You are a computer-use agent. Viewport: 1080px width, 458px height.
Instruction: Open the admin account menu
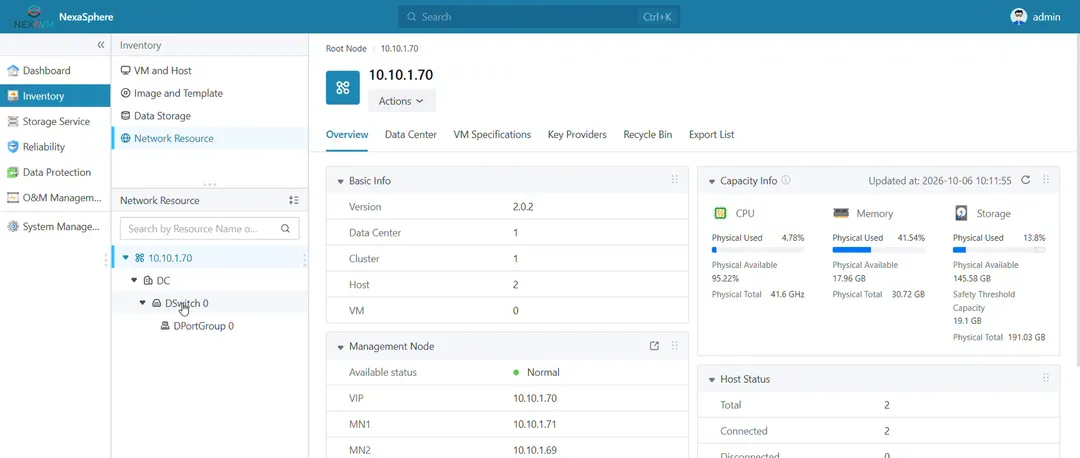(1035, 17)
